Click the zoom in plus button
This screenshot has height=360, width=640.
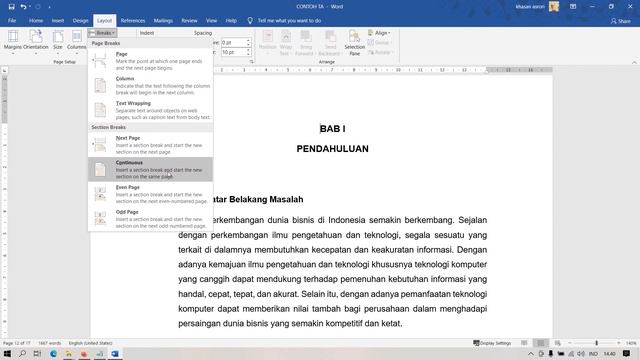click(x=619, y=343)
